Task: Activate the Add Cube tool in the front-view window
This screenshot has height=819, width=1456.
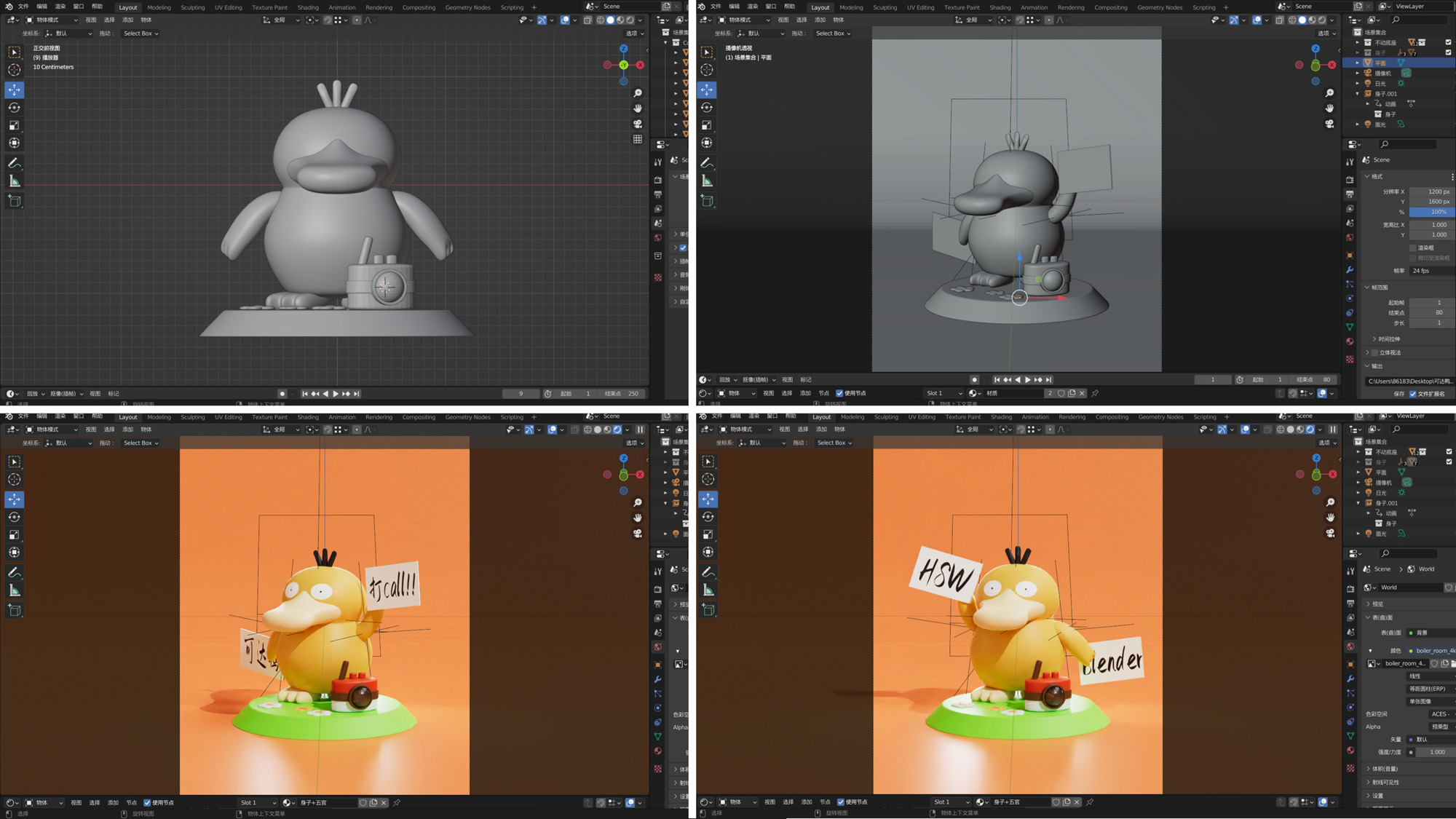Action: point(15,200)
